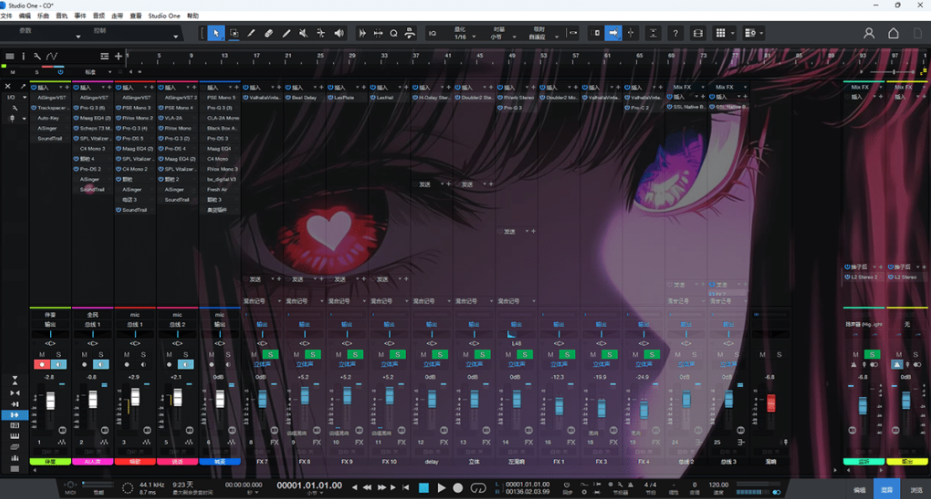
Task: Open the 编辑 (Edit) menu
Action: pyautogui.click(x=25, y=16)
